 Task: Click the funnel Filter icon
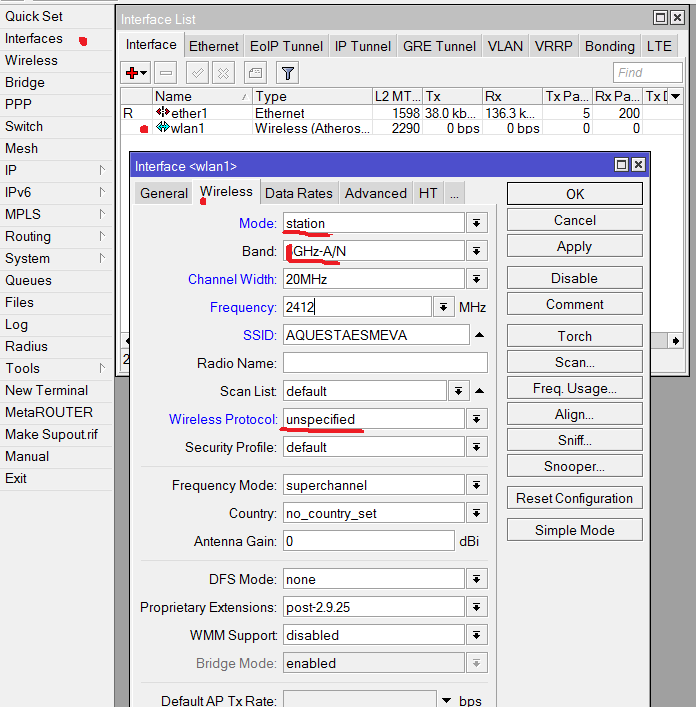(x=287, y=73)
